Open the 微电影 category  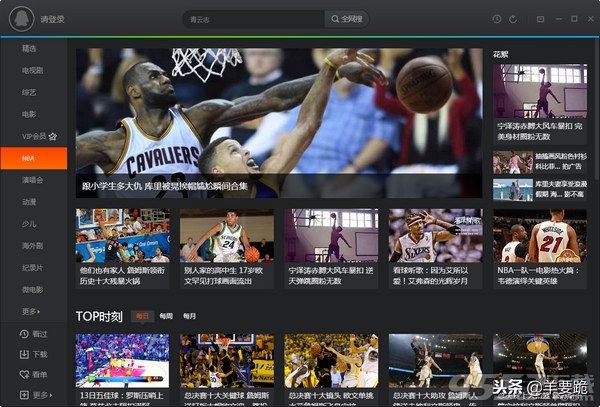point(33,290)
